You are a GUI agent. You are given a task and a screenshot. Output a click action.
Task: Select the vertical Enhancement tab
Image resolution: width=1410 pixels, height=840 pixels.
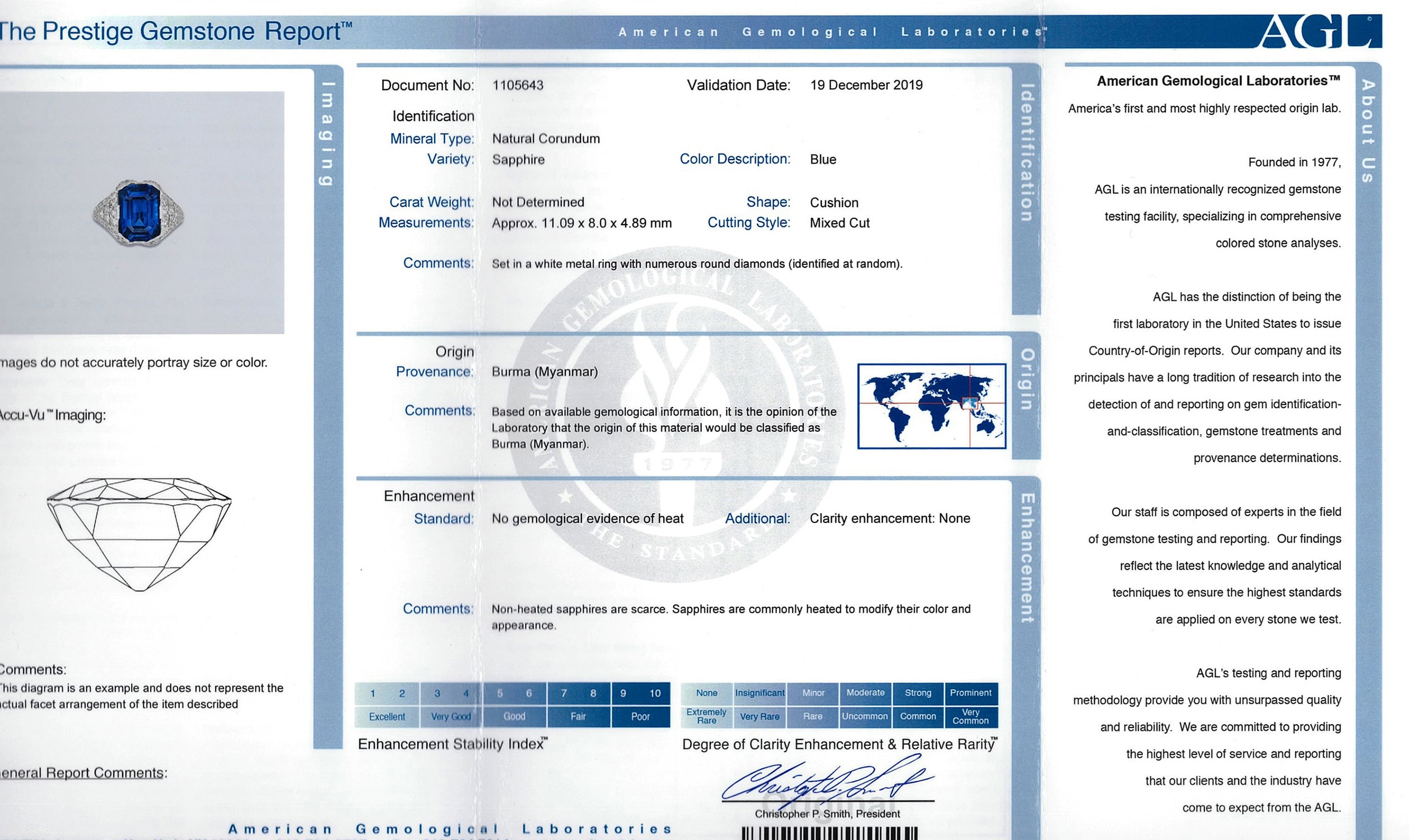(x=1026, y=558)
